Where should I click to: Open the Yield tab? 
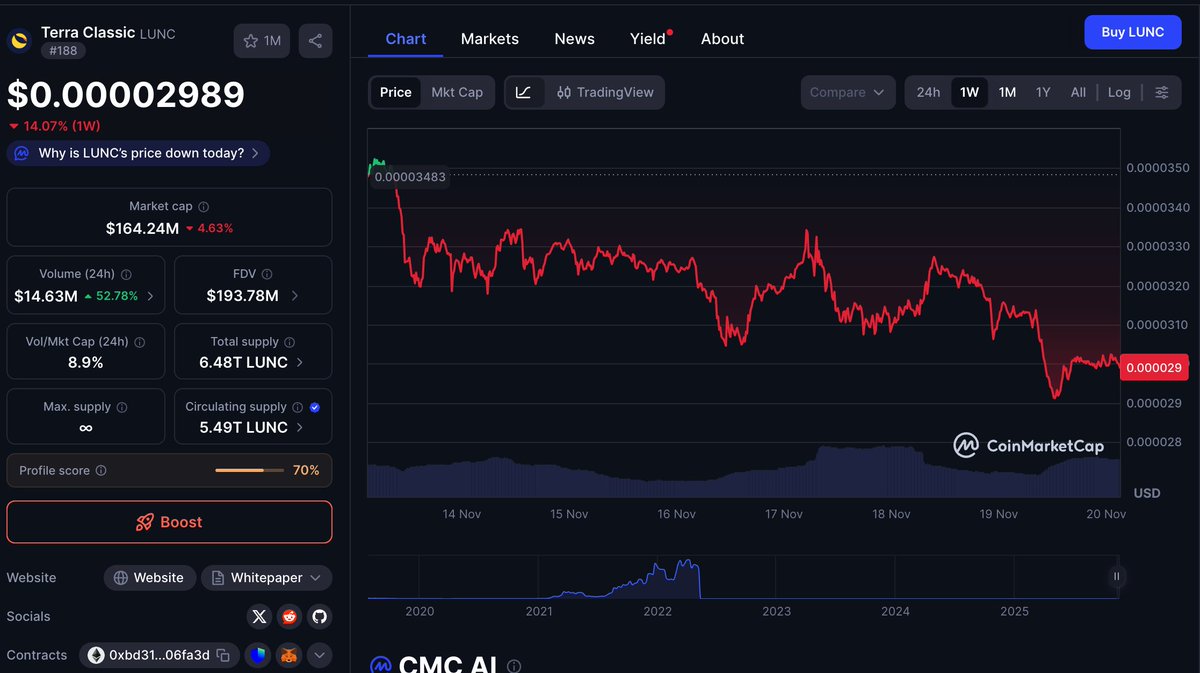648,39
